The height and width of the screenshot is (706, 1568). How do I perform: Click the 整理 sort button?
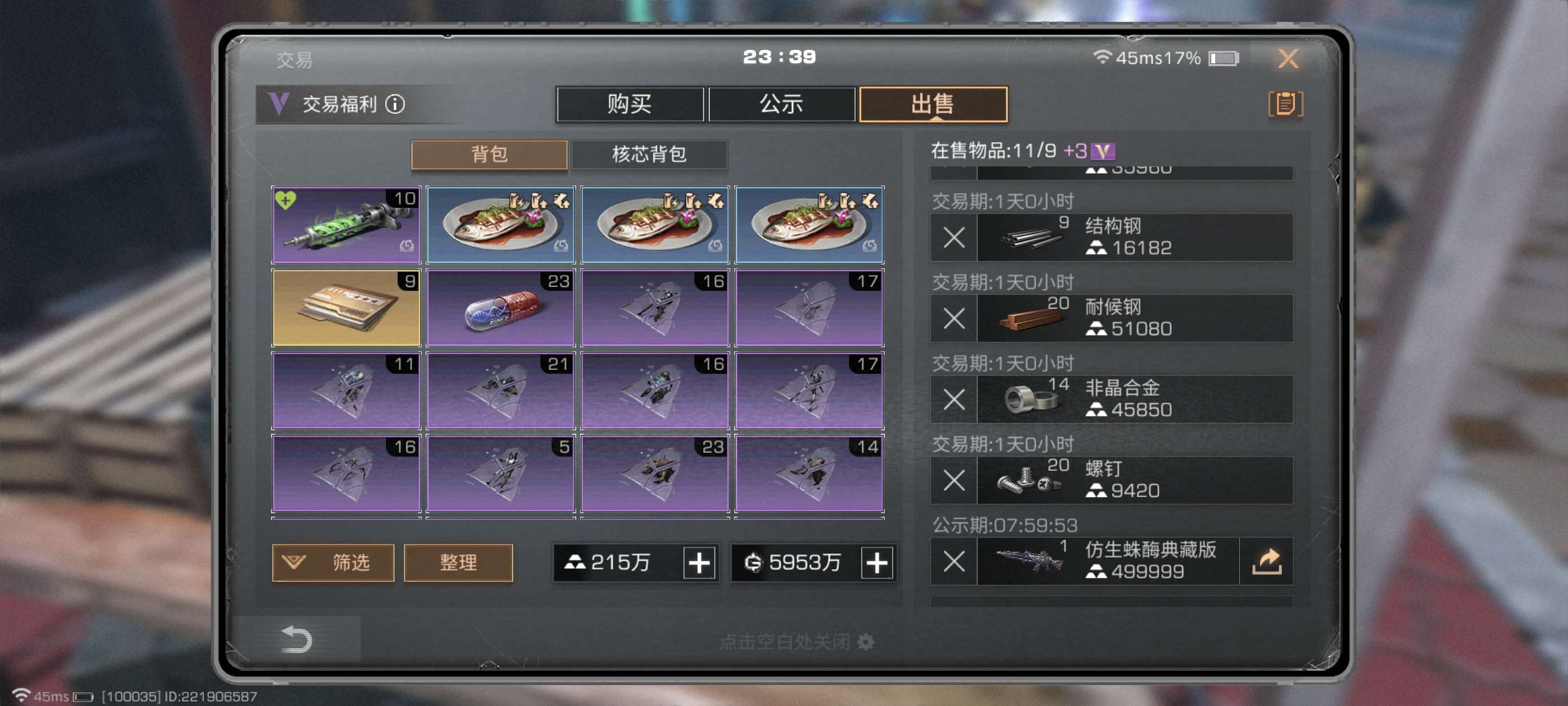tap(458, 562)
